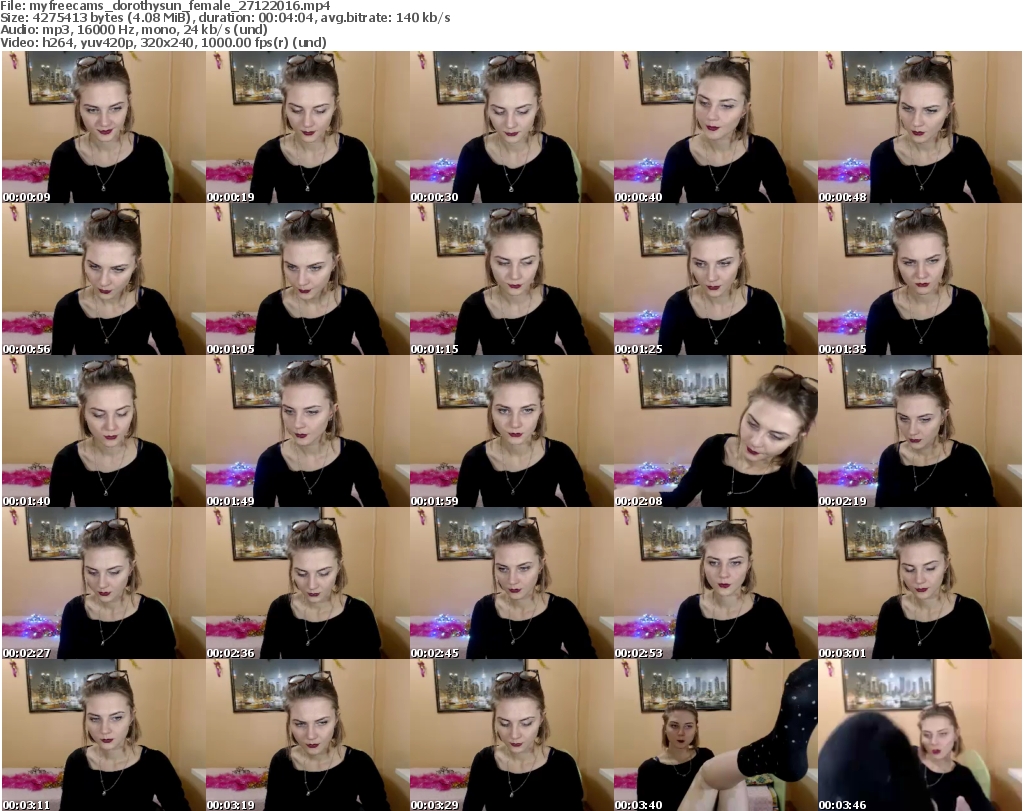Viewport: 1024px width, 811px height.
Task: Click the 'Size: 4275413 bytes' info line
Action: coord(225,18)
